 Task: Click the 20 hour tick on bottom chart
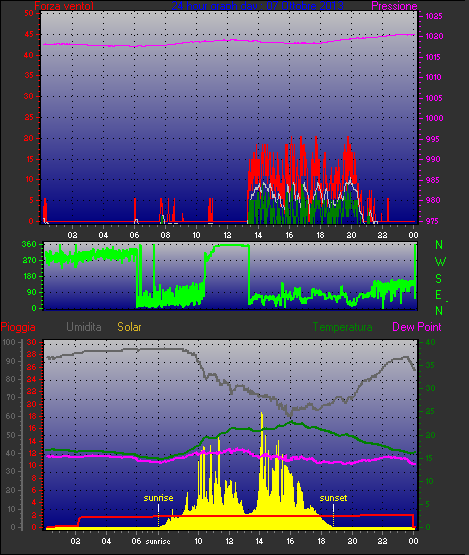click(352, 541)
